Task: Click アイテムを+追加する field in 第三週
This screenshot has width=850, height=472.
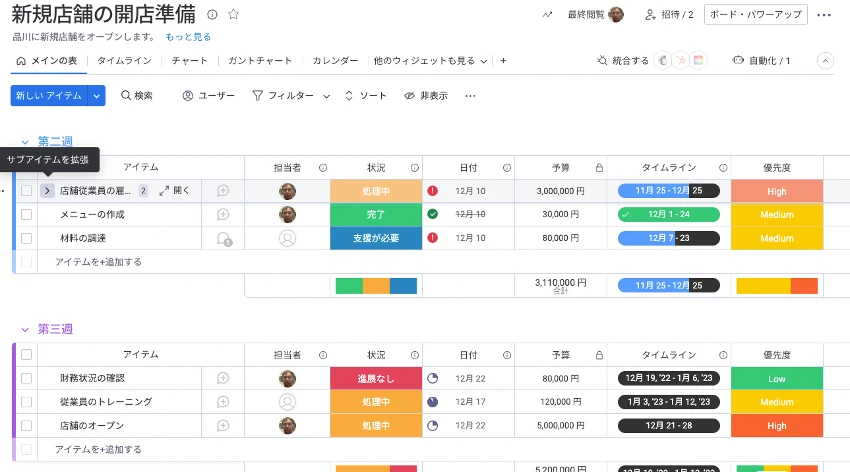Action: 98,450
